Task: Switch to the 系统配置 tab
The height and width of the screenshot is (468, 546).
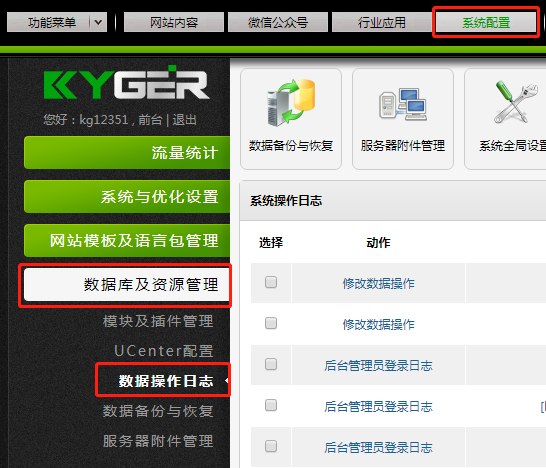Action: (486, 22)
